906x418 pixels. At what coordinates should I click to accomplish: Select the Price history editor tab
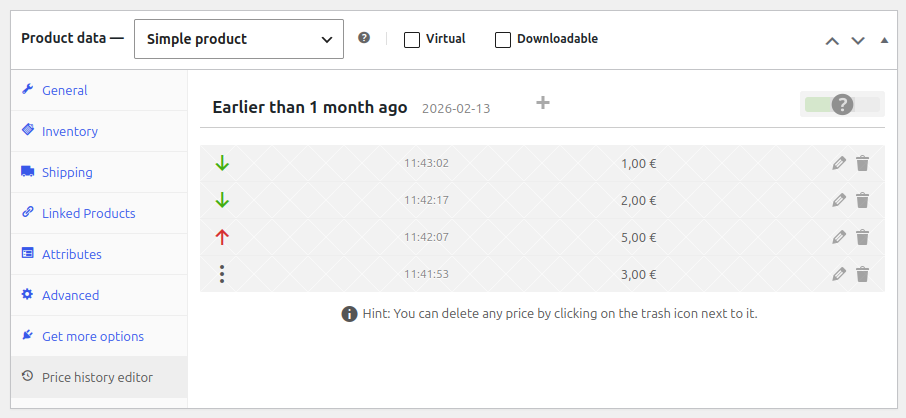(97, 377)
